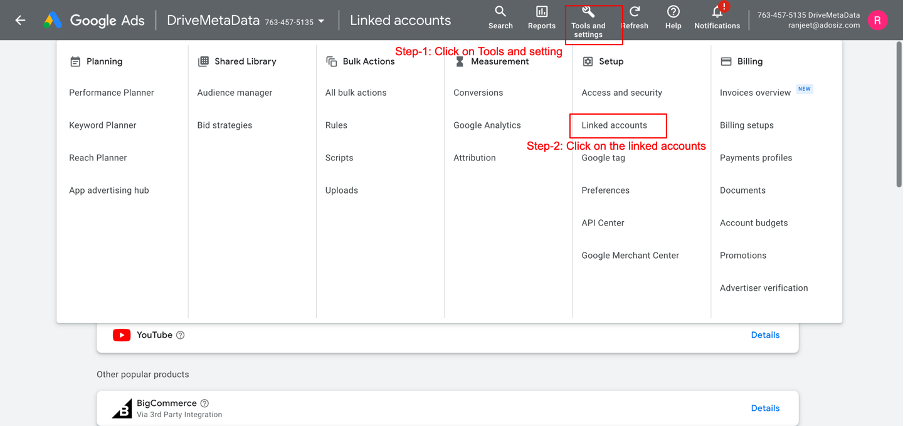
Task: Open Keyword Planner
Action: pyautogui.click(x=103, y=125)
